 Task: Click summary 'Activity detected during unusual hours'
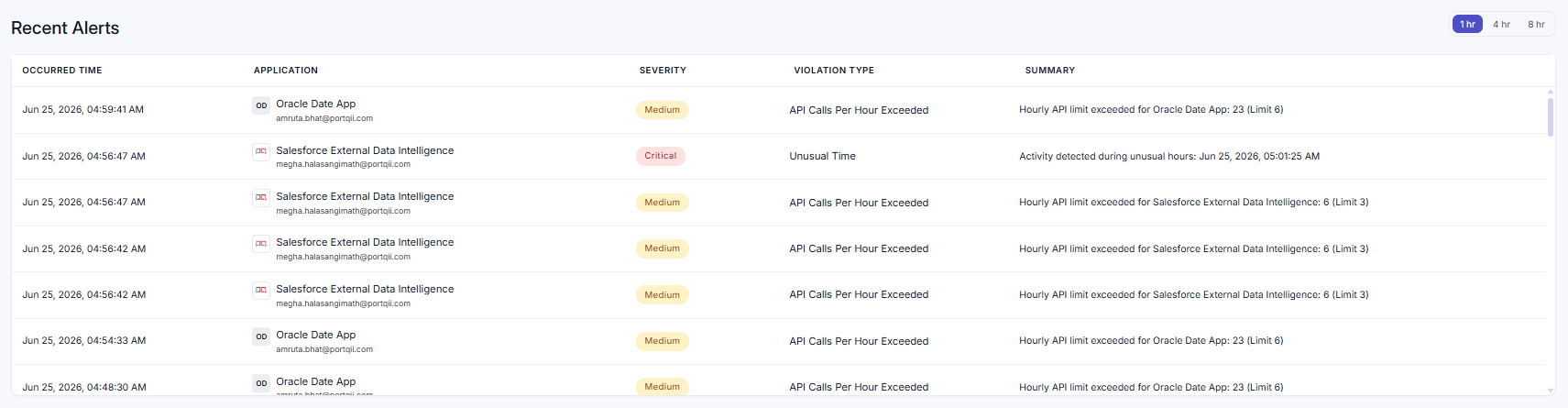point(1169,157)
